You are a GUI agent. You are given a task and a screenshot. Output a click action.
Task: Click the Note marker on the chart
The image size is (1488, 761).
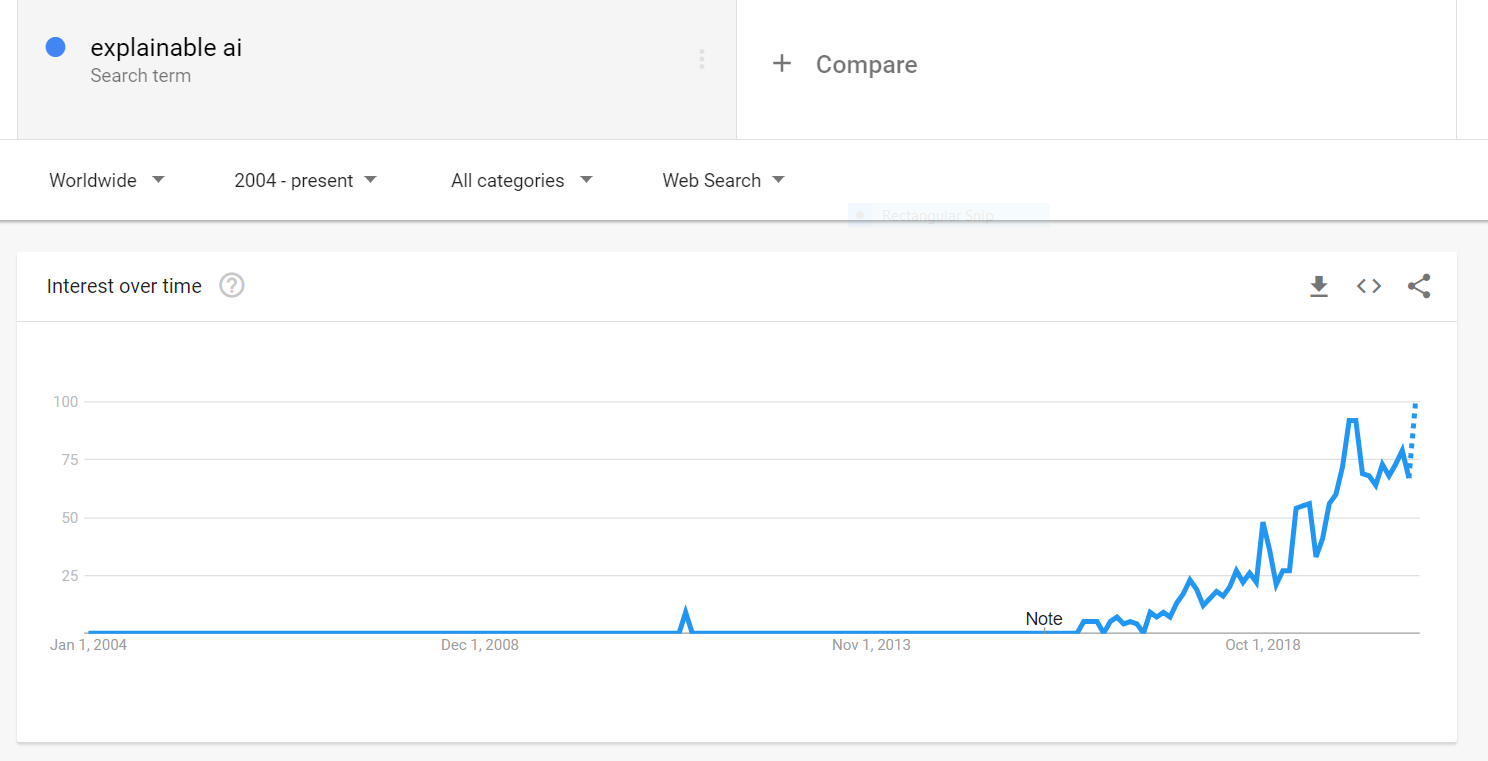1044,619
